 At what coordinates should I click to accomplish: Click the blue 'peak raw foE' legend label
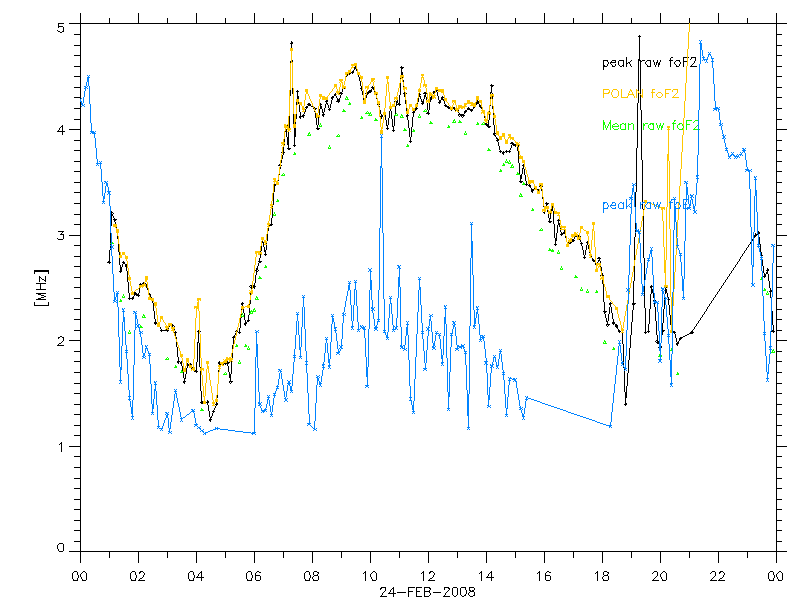pyautogui.click(x=647, y=205)
